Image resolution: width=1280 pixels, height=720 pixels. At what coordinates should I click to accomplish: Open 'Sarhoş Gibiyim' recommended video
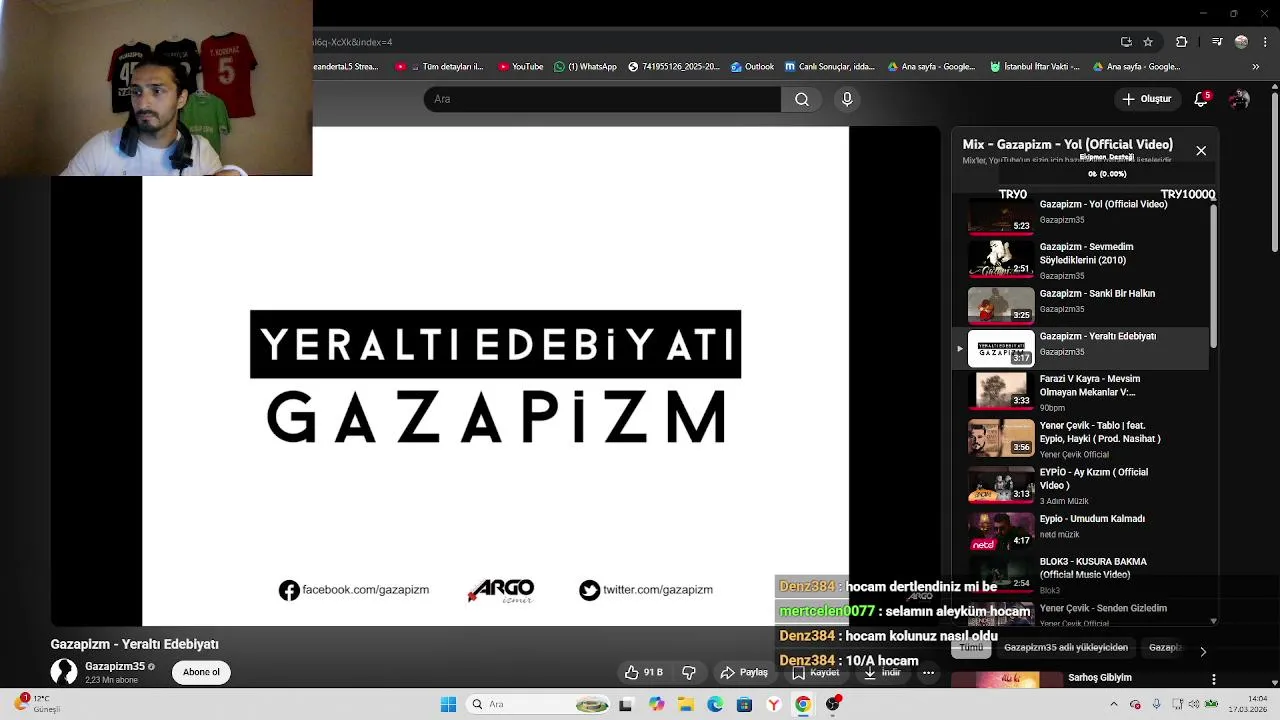pos(1100,678)
